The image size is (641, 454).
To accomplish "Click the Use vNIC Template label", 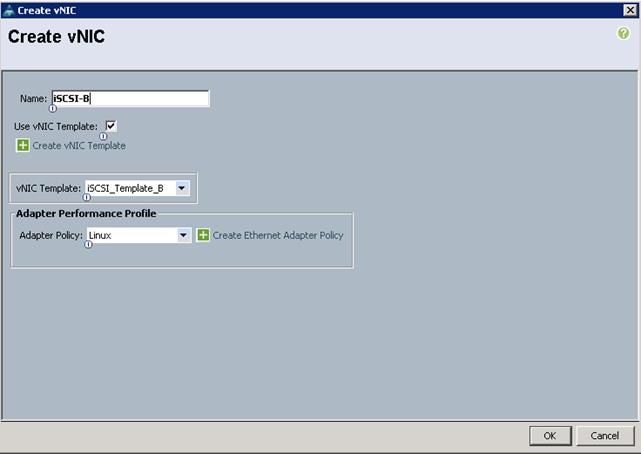I will [56, 126].
